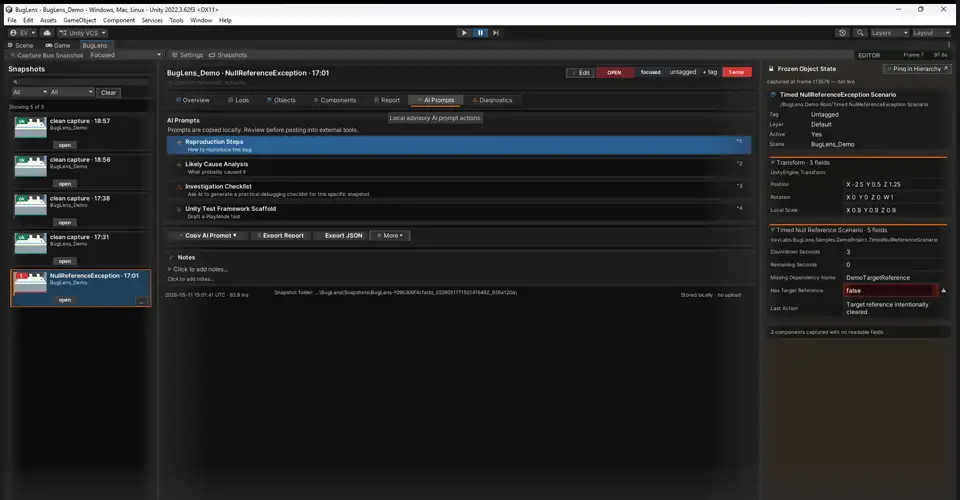960x500 pixels.
Task: Open the second All filter dropdown
Action: (72, 92)
